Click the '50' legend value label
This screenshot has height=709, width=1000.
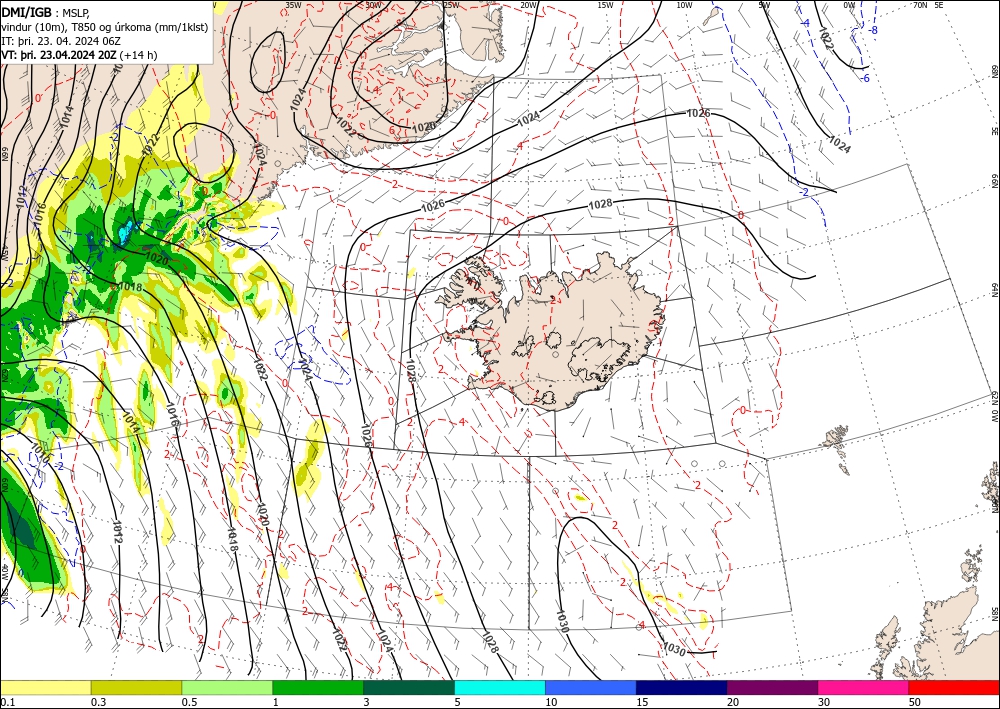coord(915,702)
